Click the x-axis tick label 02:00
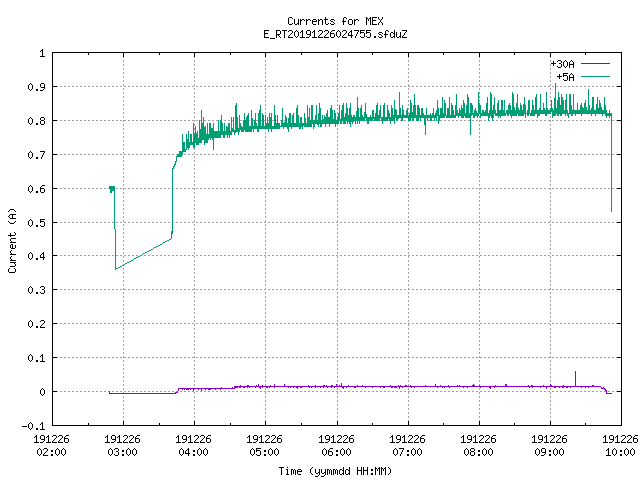Viewport: 640px width, 480px height. (51, 452)
